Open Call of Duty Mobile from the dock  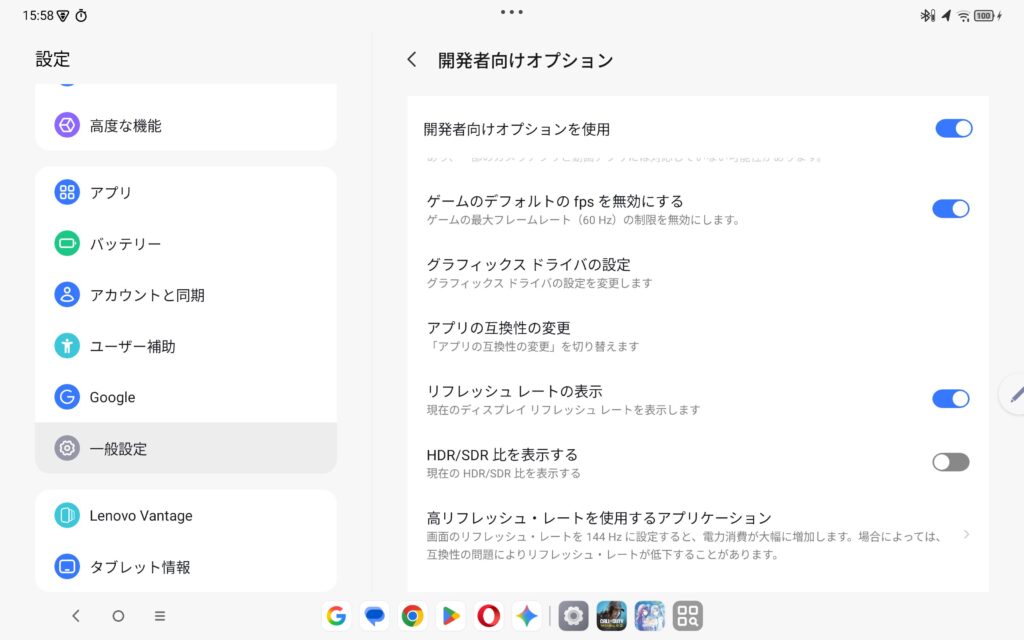tap(611, 616)
